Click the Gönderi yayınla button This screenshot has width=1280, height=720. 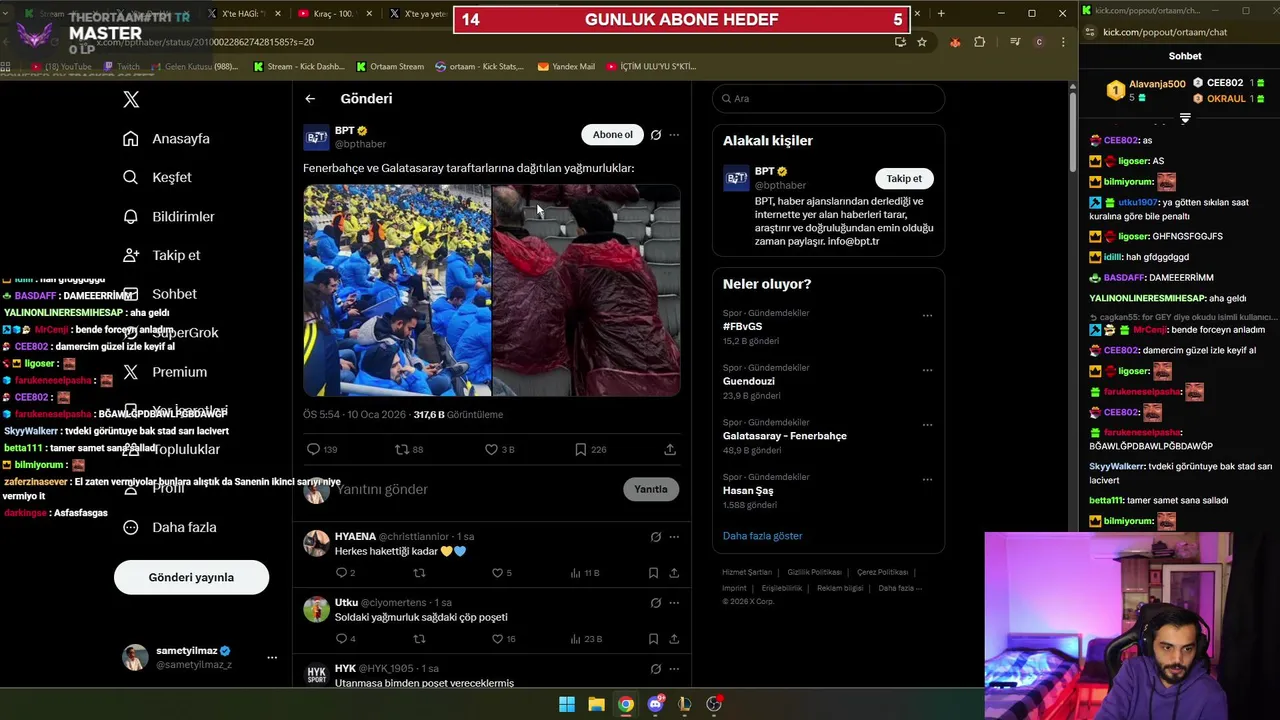pos(191,577)
